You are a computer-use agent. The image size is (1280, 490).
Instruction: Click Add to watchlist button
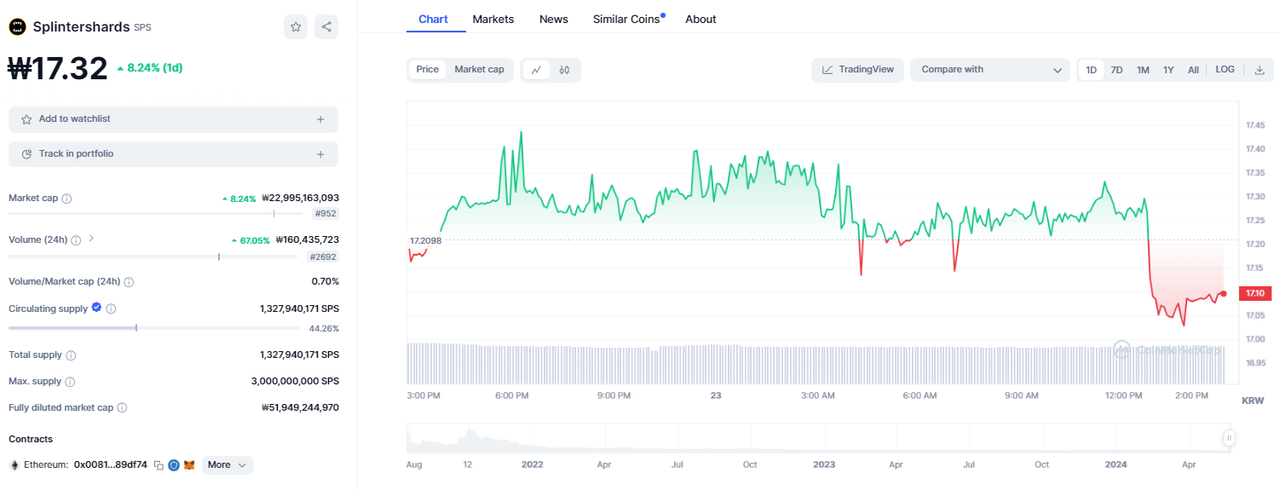click(x=173, y=119)
